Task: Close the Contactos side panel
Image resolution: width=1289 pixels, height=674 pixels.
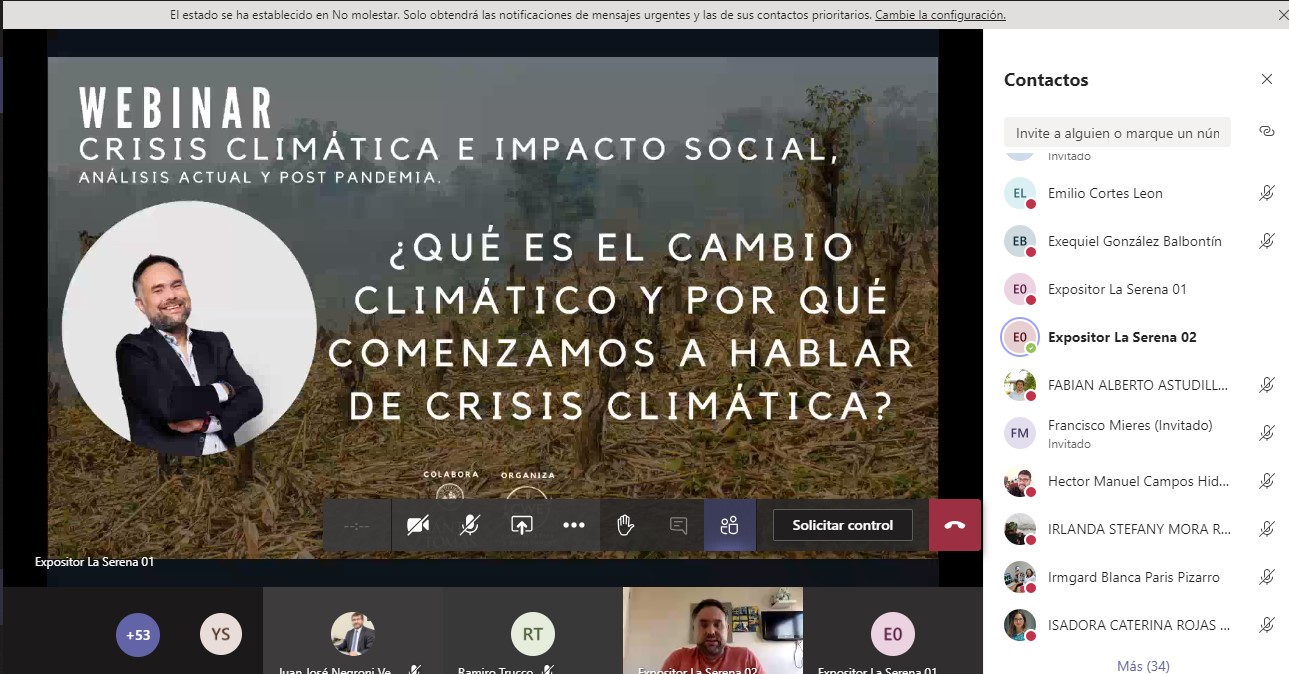Action: (1266, 80)
